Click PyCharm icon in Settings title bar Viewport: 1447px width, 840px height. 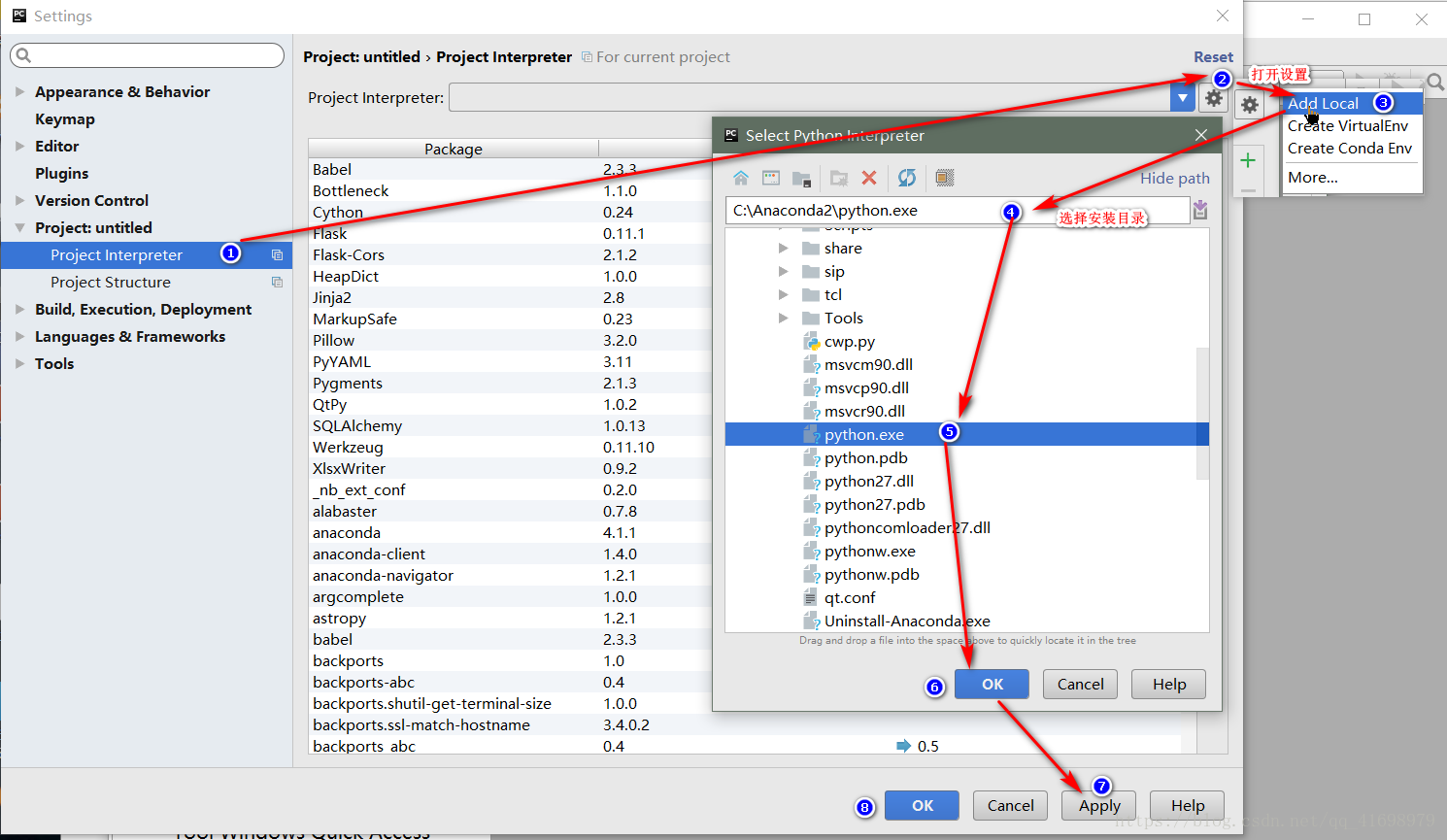pos(18,16)
